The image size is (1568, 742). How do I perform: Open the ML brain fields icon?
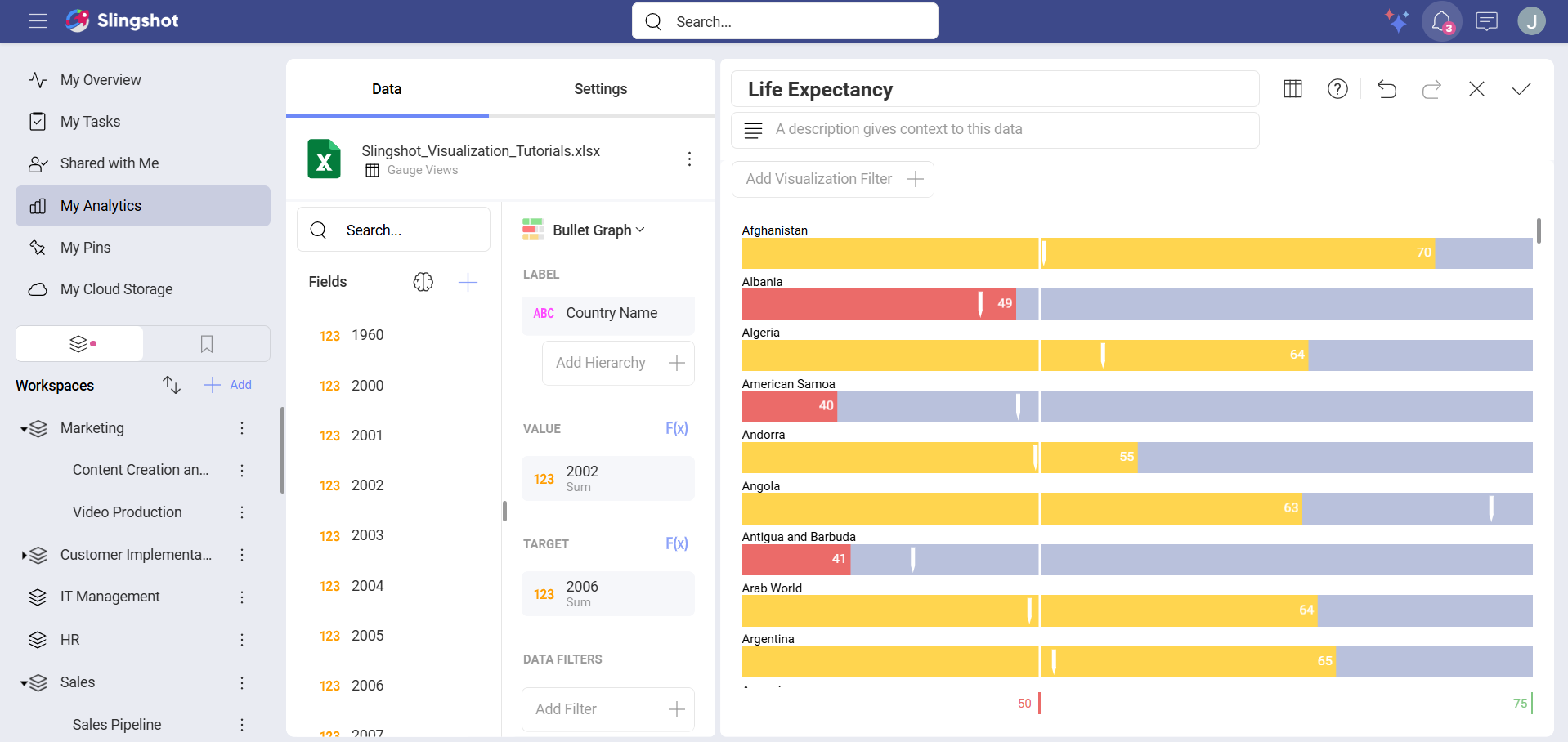pos(423,282)
